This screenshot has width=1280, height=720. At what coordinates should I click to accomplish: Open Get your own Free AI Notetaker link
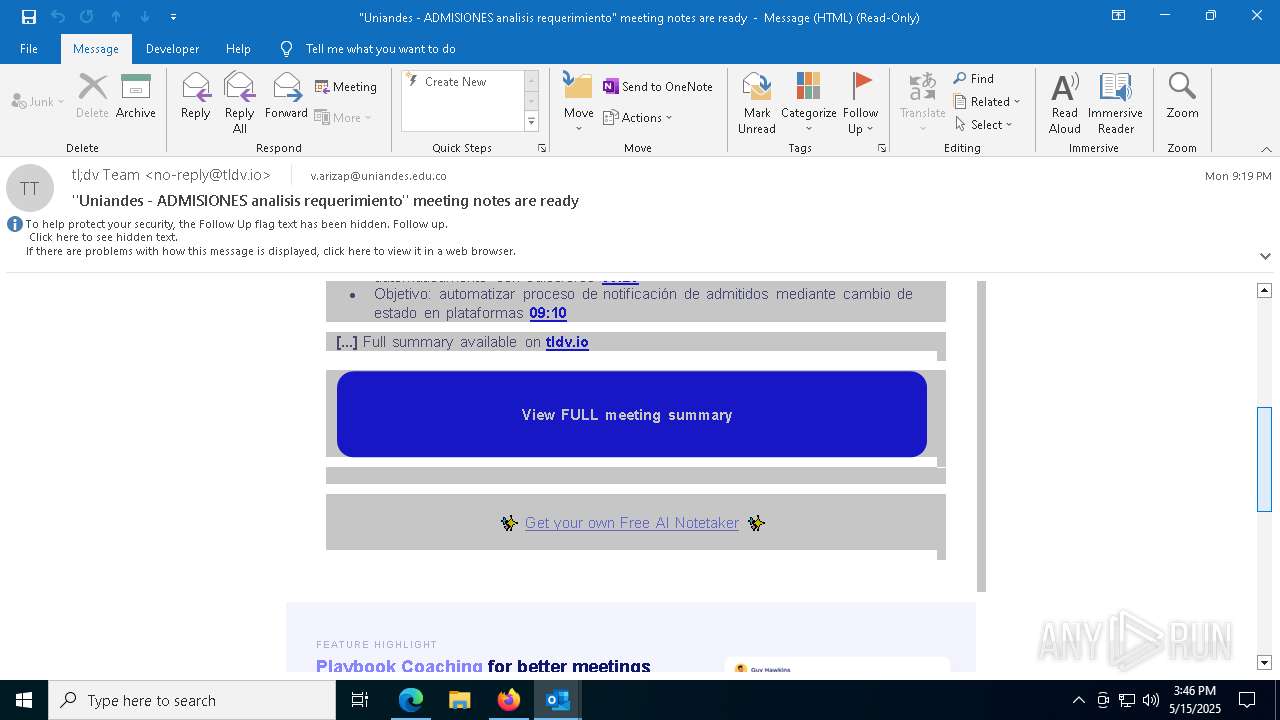point(632,523)
